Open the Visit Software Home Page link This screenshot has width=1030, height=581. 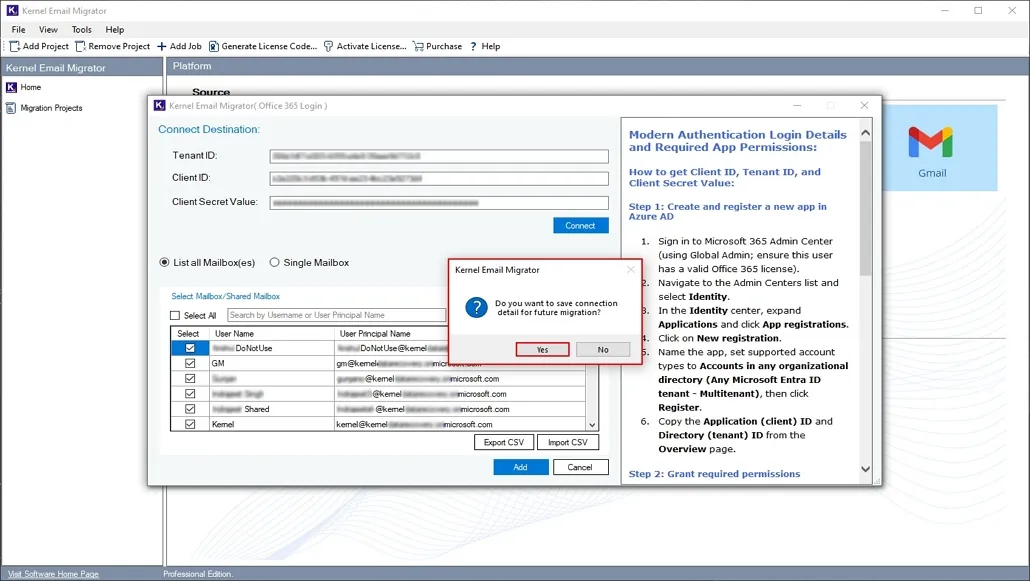click(52, 573)
